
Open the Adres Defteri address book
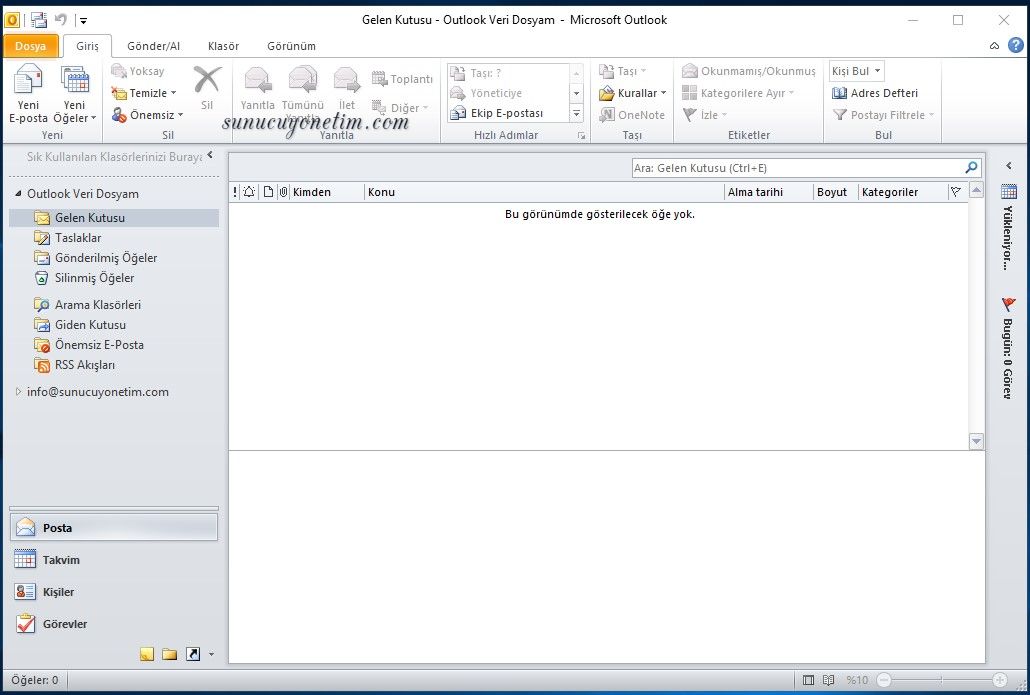(875, 93)
